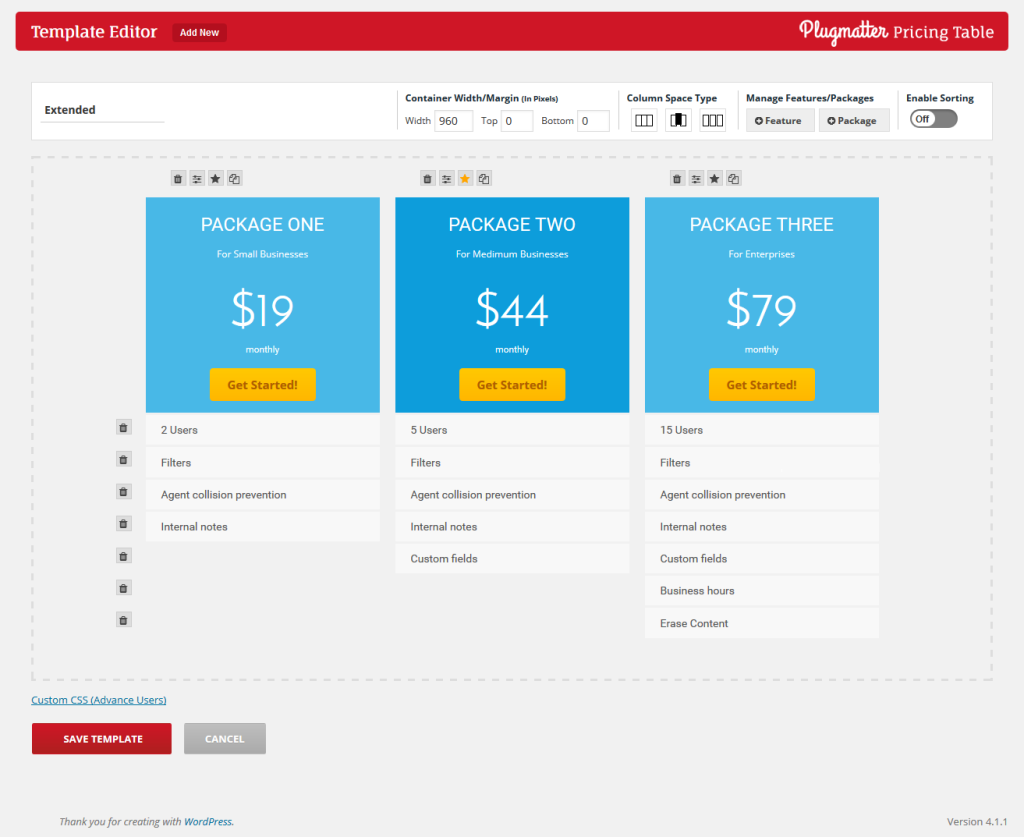Select the first Column Space Type layout icon
The height and width of the screenshot is (837, 1024).
pos(643,120)
